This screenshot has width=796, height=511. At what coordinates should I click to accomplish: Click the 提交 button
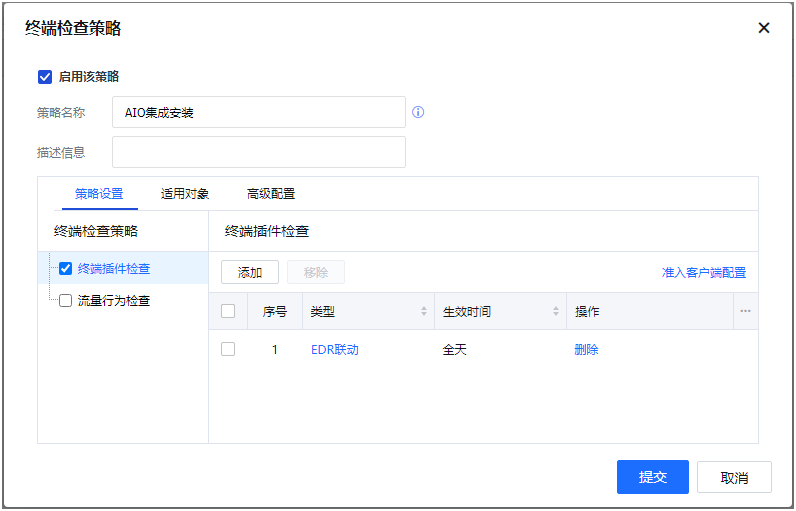653,477
